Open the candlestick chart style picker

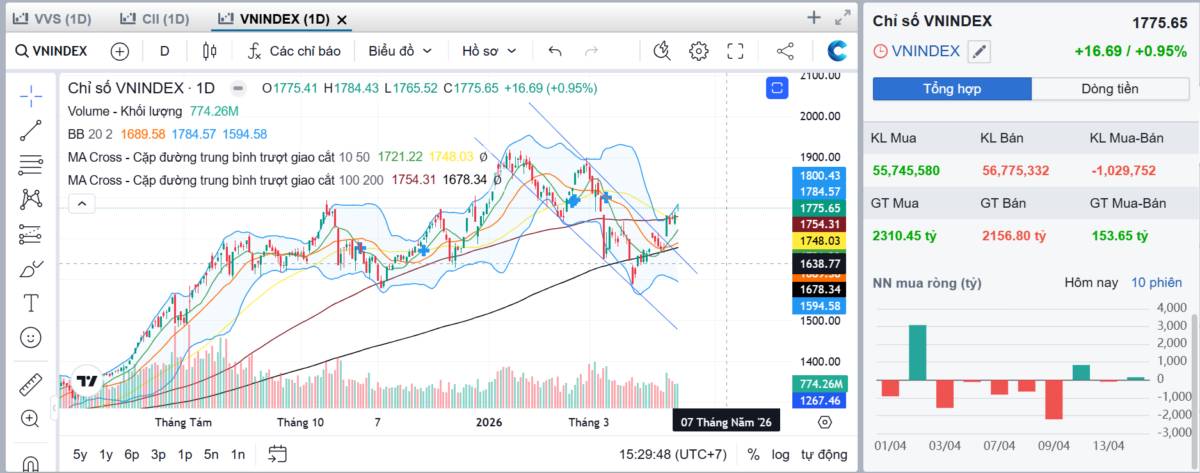point(209,51)
